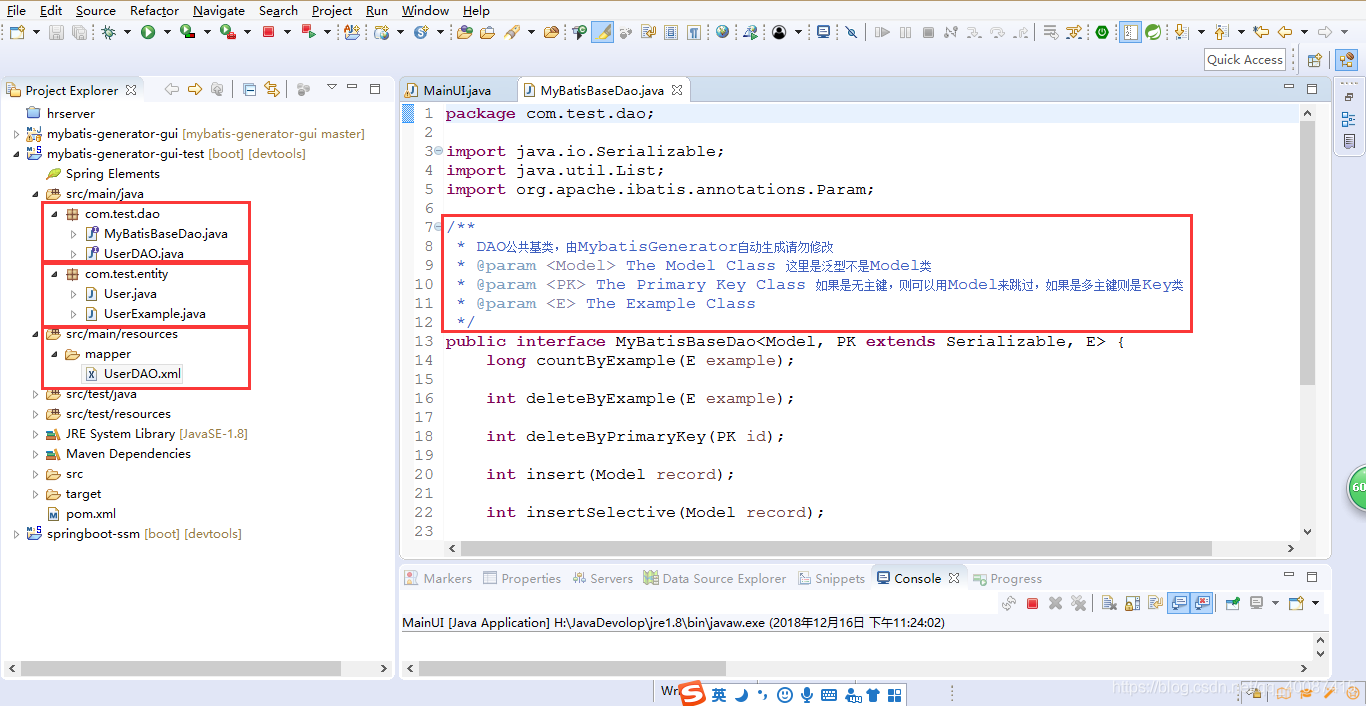This screenshot has height=706, width=1366.
Task: Select the Debug icon in the toolbar
Action: pyautogui.click(x=106, y=31)
